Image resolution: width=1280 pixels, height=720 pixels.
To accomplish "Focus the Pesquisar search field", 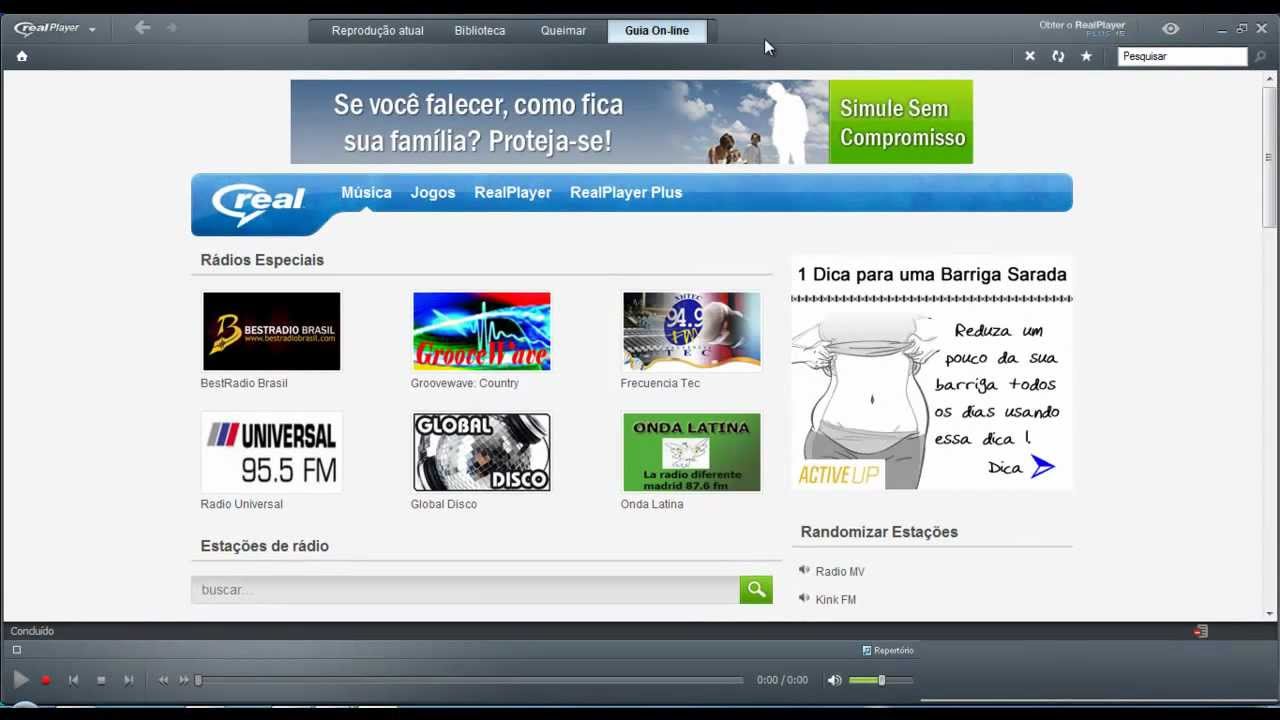I will [x=1182, y=56].
